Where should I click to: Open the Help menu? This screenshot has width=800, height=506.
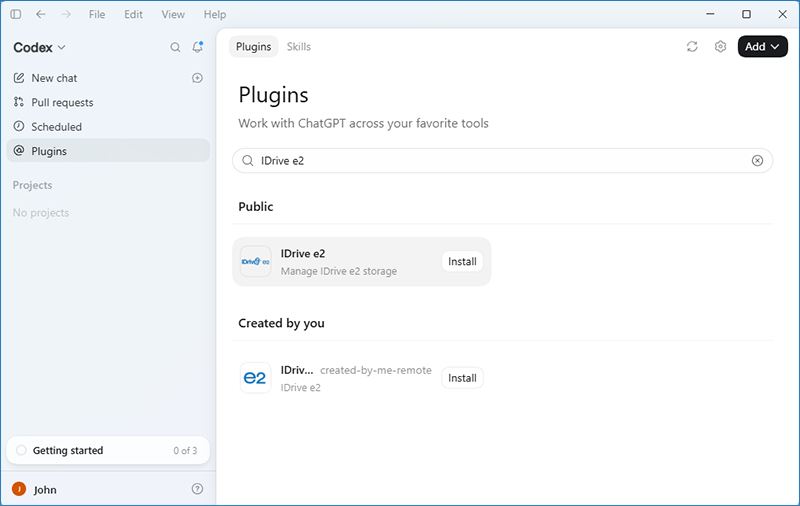(215, 14)
